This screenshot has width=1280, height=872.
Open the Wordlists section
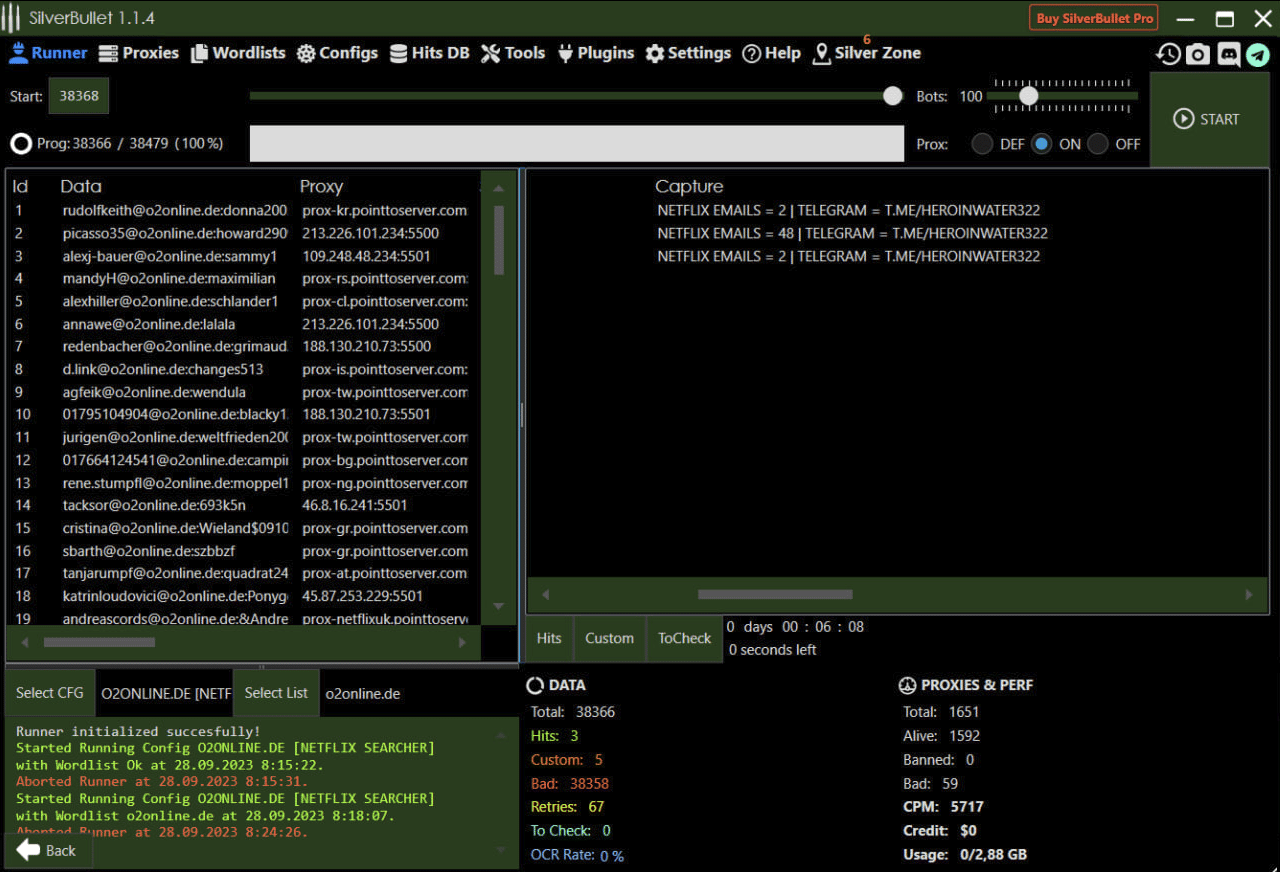click(x=238, y=53)
